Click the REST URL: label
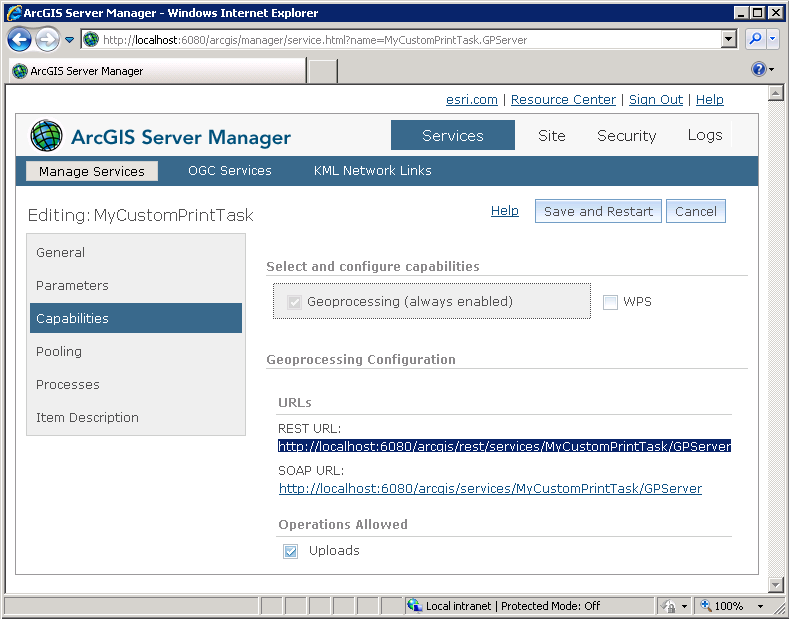The image size is (789, 619). [x=309, y=429]
